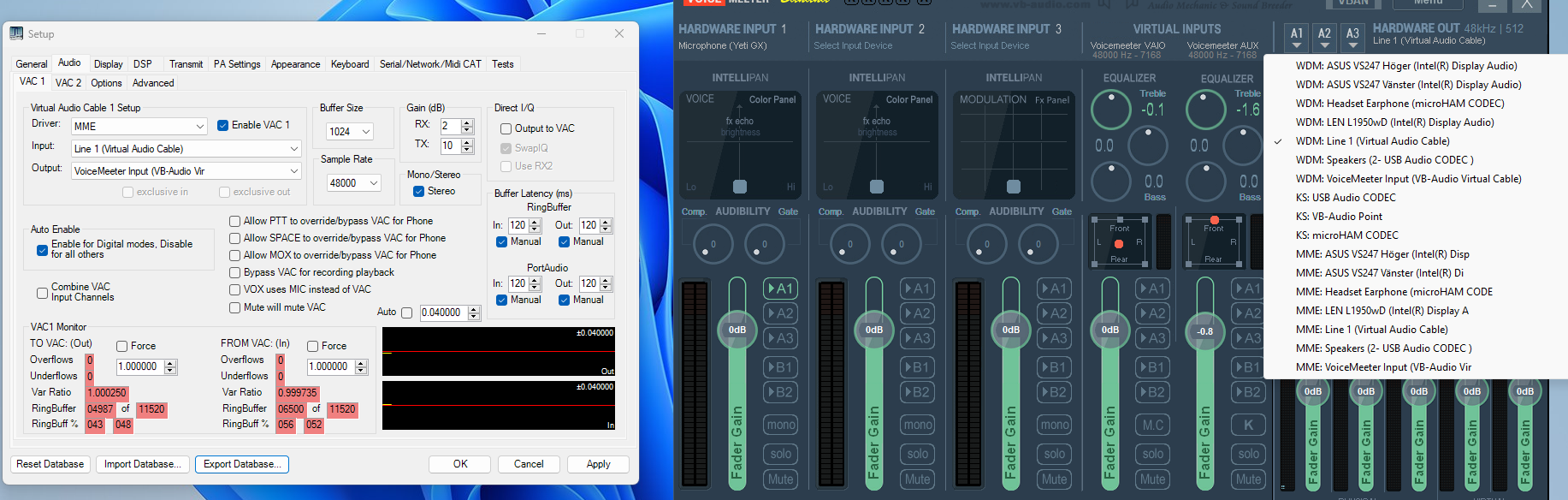Increase RX gain with the up arrow
Image resolution: width=1568 pixels, height=500 pixels.
pyautogui.click(x=467, y=122)
